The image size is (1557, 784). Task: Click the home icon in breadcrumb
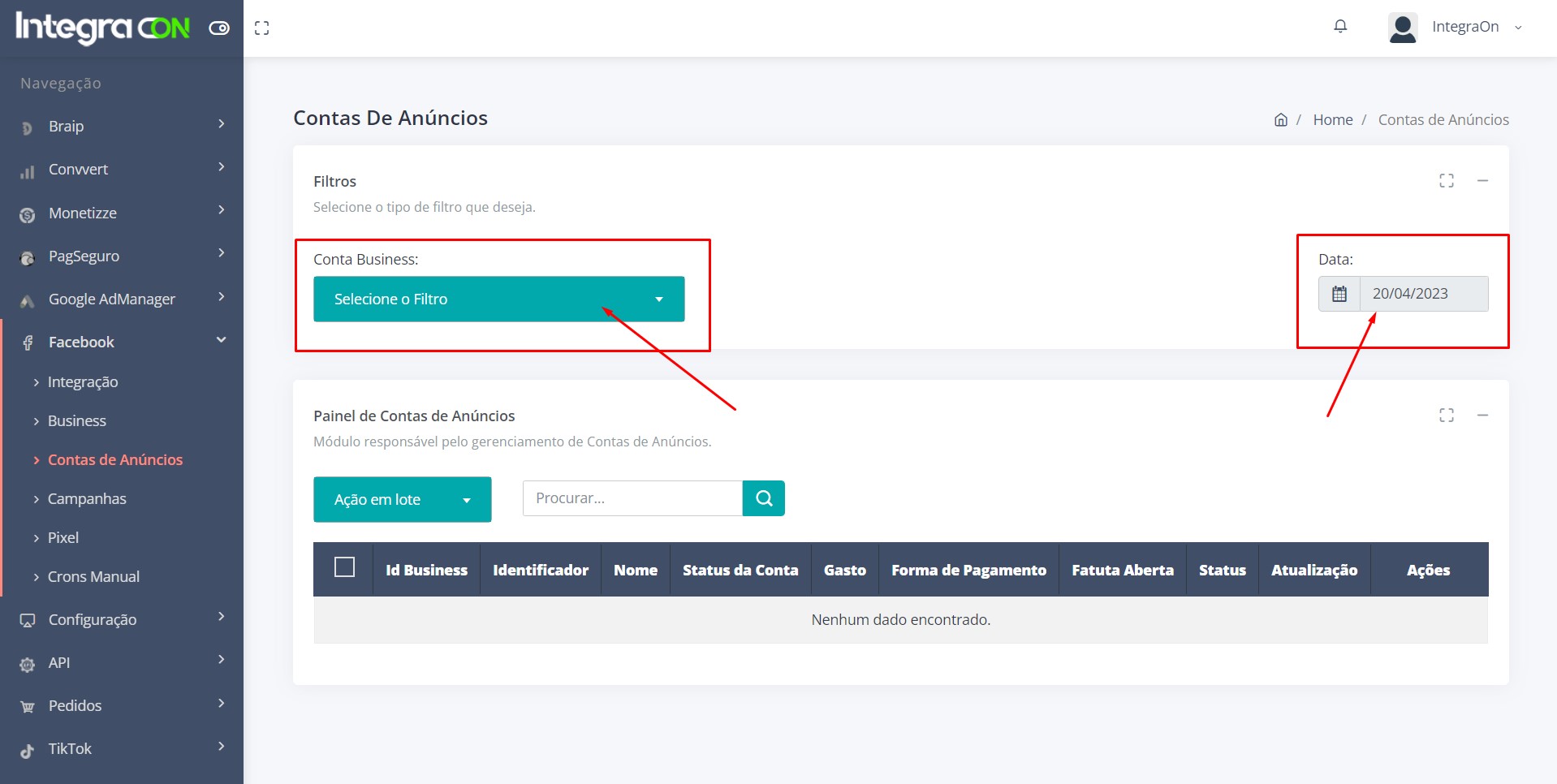(x=1280, y=120)
